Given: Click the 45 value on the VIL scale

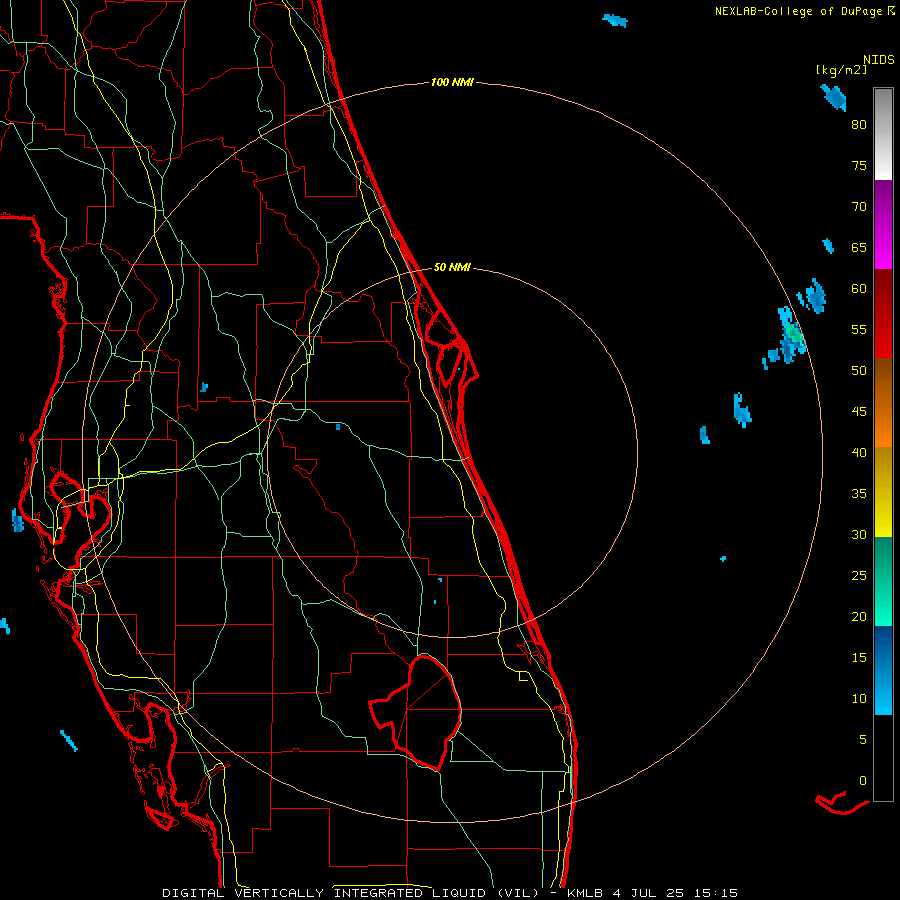Looking at the screenshot, I should [859, 412].
